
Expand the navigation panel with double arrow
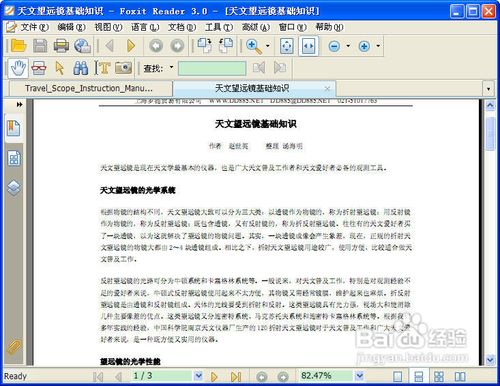pyautogui.click(x=20, y=105)
